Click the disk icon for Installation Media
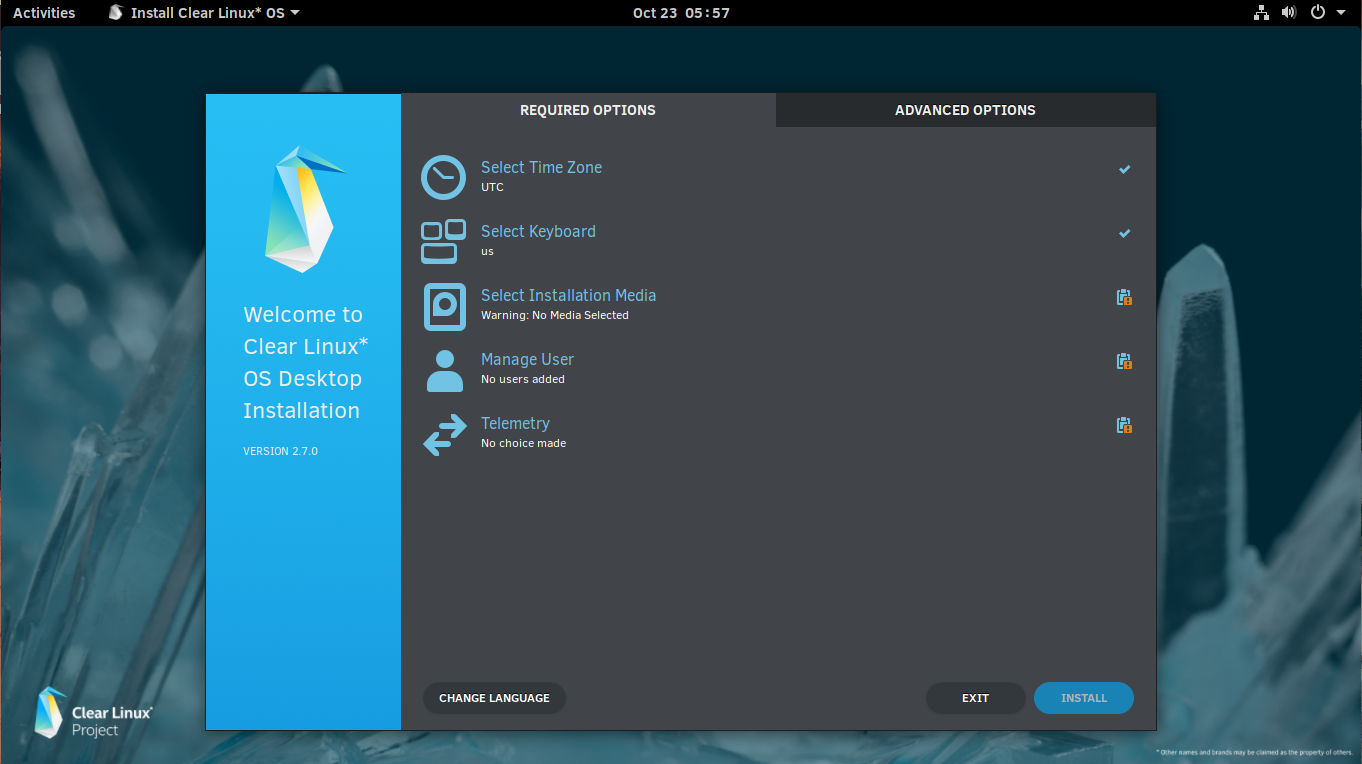Viewport: 1362px width, 764px height. [444, 306]
